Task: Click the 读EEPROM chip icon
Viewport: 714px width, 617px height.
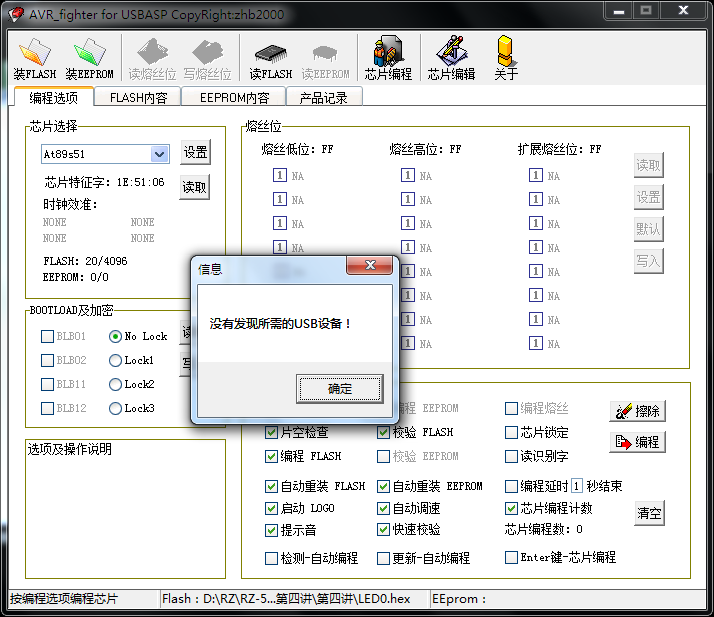Action: click(325, 59)
